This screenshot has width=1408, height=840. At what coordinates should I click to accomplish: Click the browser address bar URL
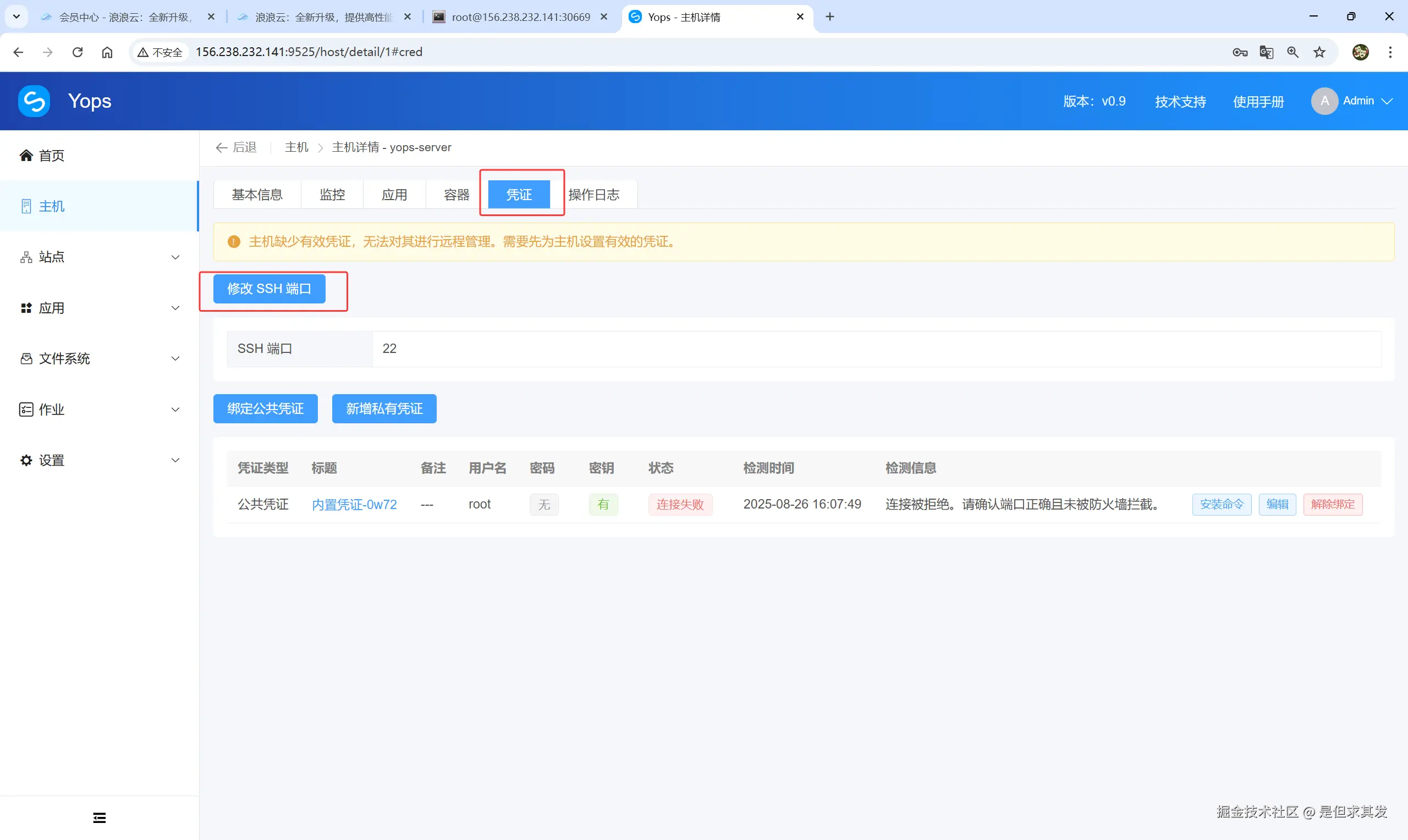tap(309, 52)
